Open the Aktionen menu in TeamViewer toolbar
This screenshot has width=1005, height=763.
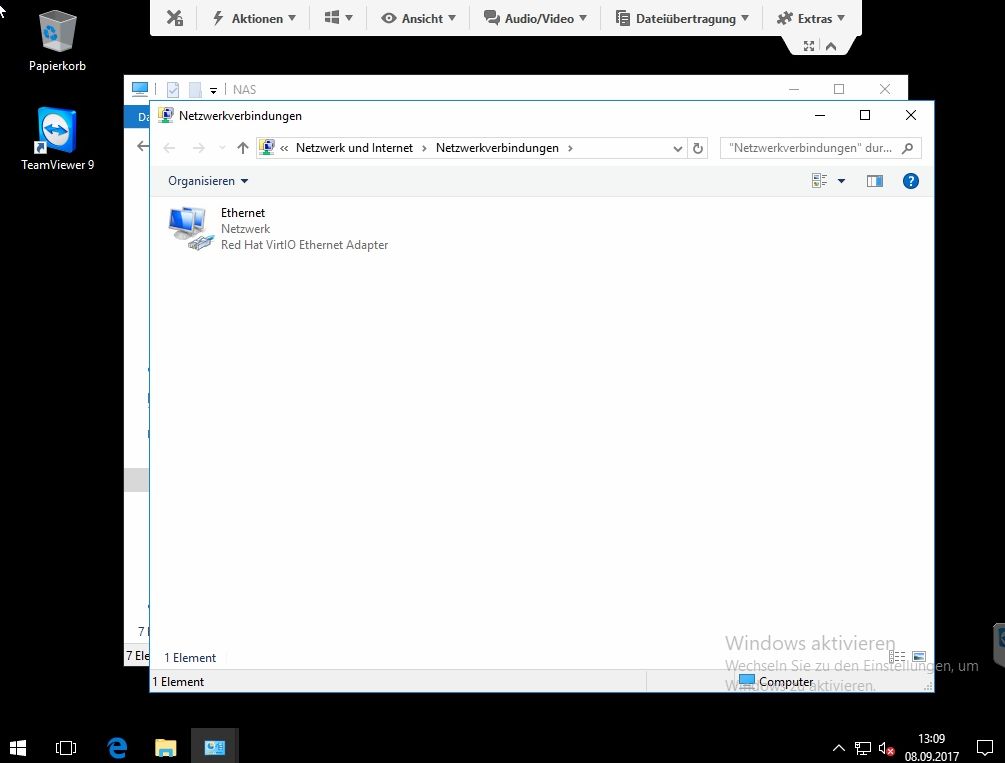[254, 18]
